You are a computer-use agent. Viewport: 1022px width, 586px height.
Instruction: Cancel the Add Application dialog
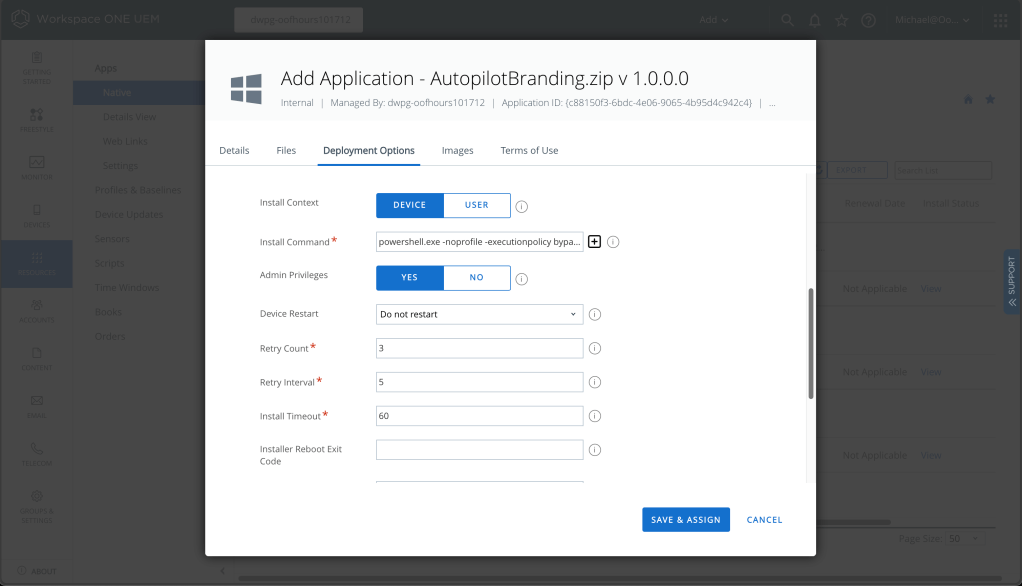tap(764, 519)
